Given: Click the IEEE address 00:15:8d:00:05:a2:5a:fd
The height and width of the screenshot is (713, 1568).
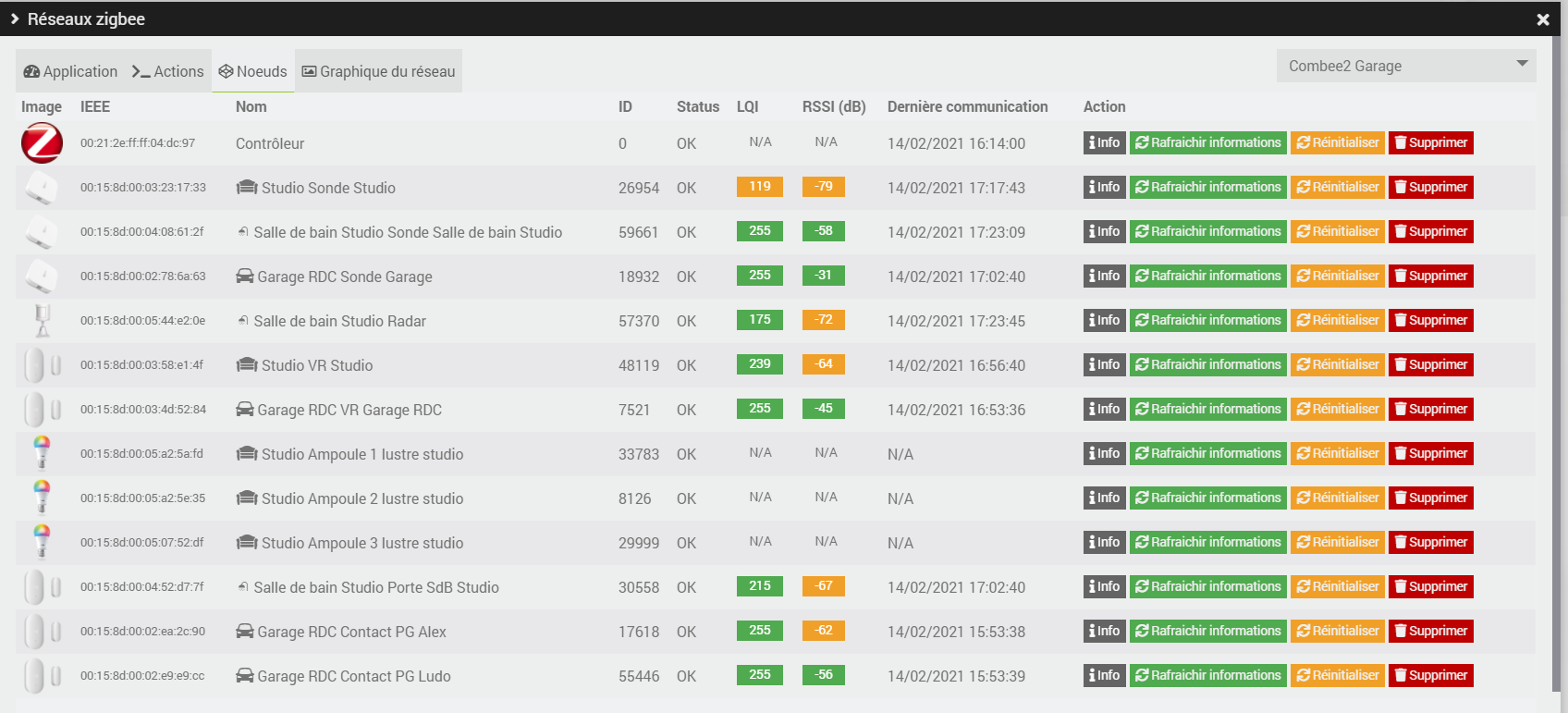Looking at the screenshot, I should (141, 454).
